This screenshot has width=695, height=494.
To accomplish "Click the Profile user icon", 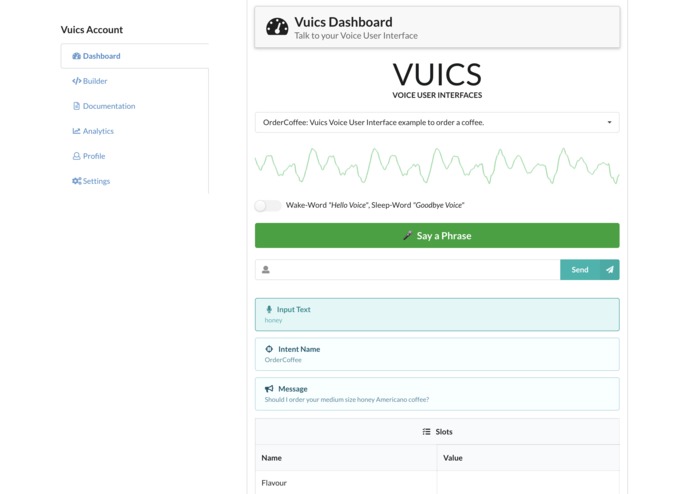I will point(76,156).
